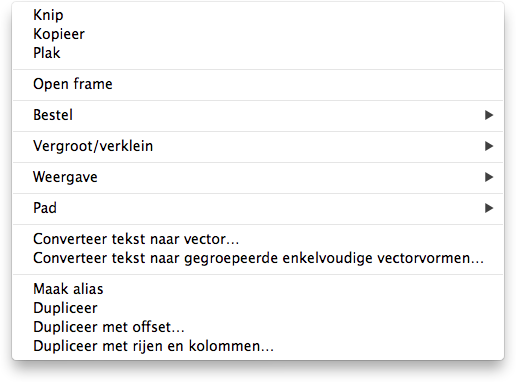Open the Bestel submenu
Screen dimensions: 516x382
point(258,115)
